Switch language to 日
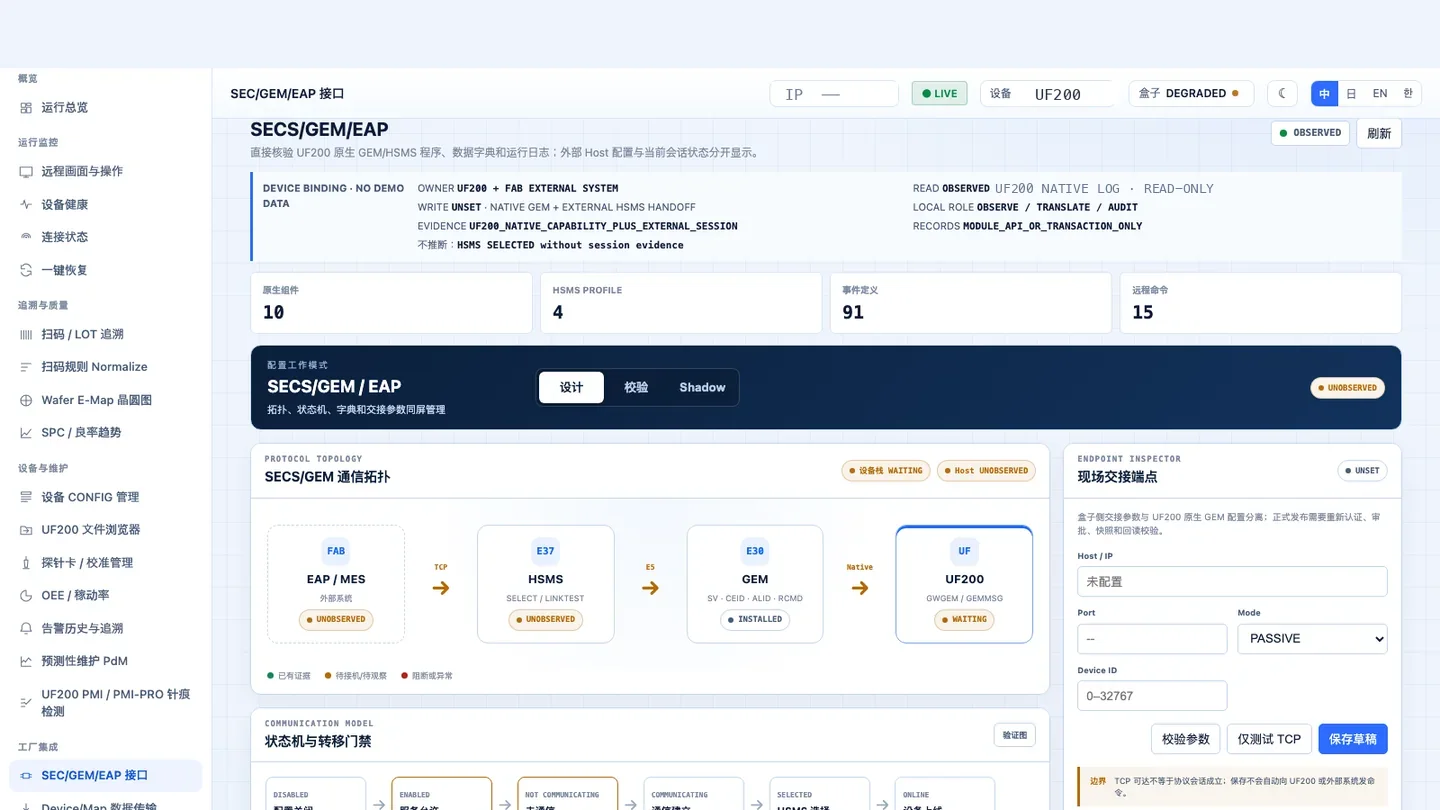Screen dimensions: 1440x810 pos(1351,93)
